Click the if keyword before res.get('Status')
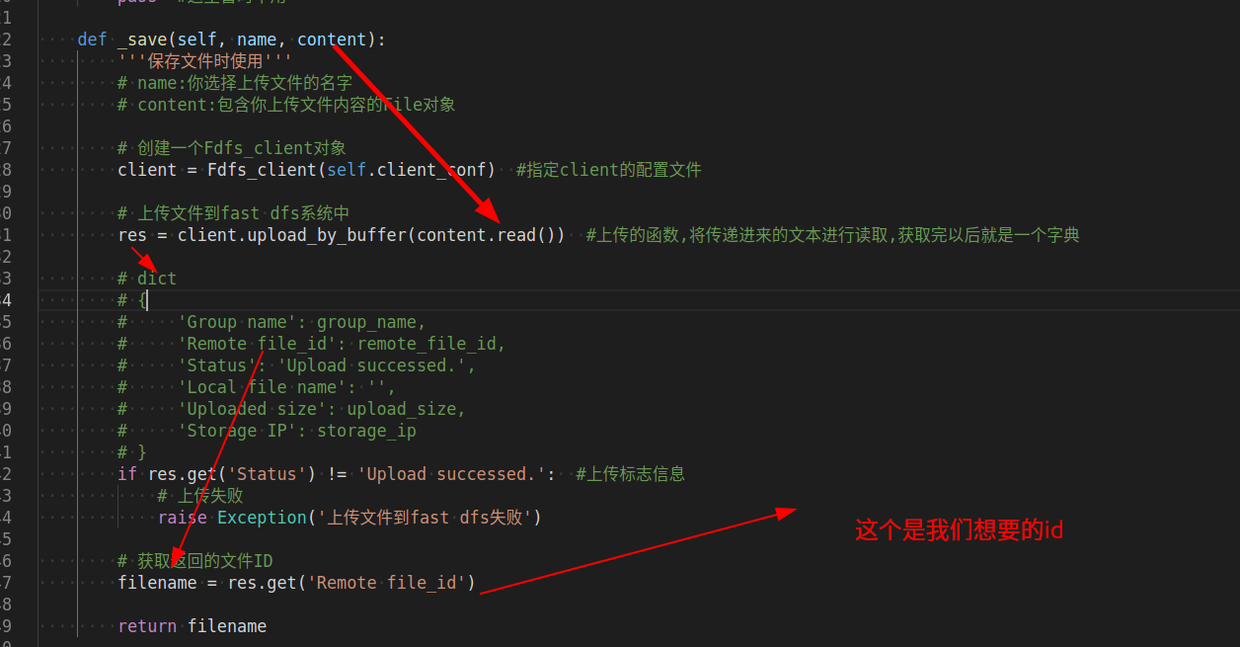The image size is (1240, 647). pos(127,474)
